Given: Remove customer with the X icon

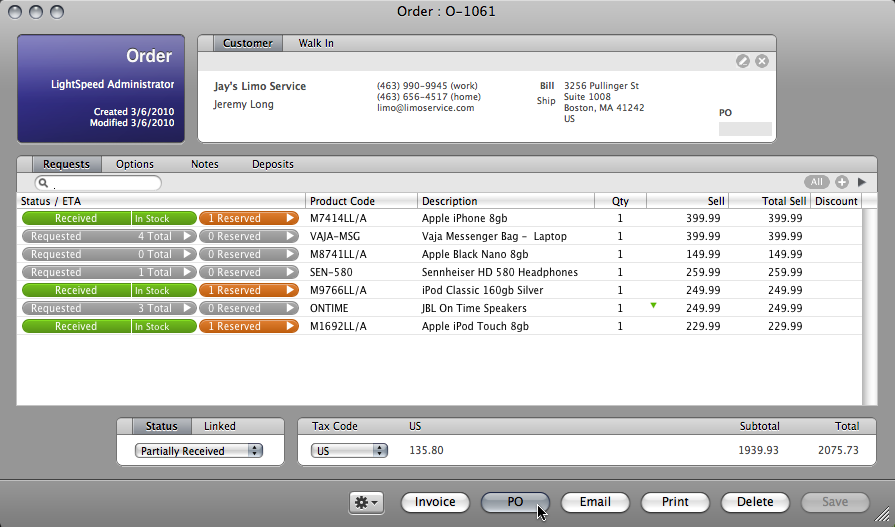Looking at the screenshot, I should tap(762, 61).
